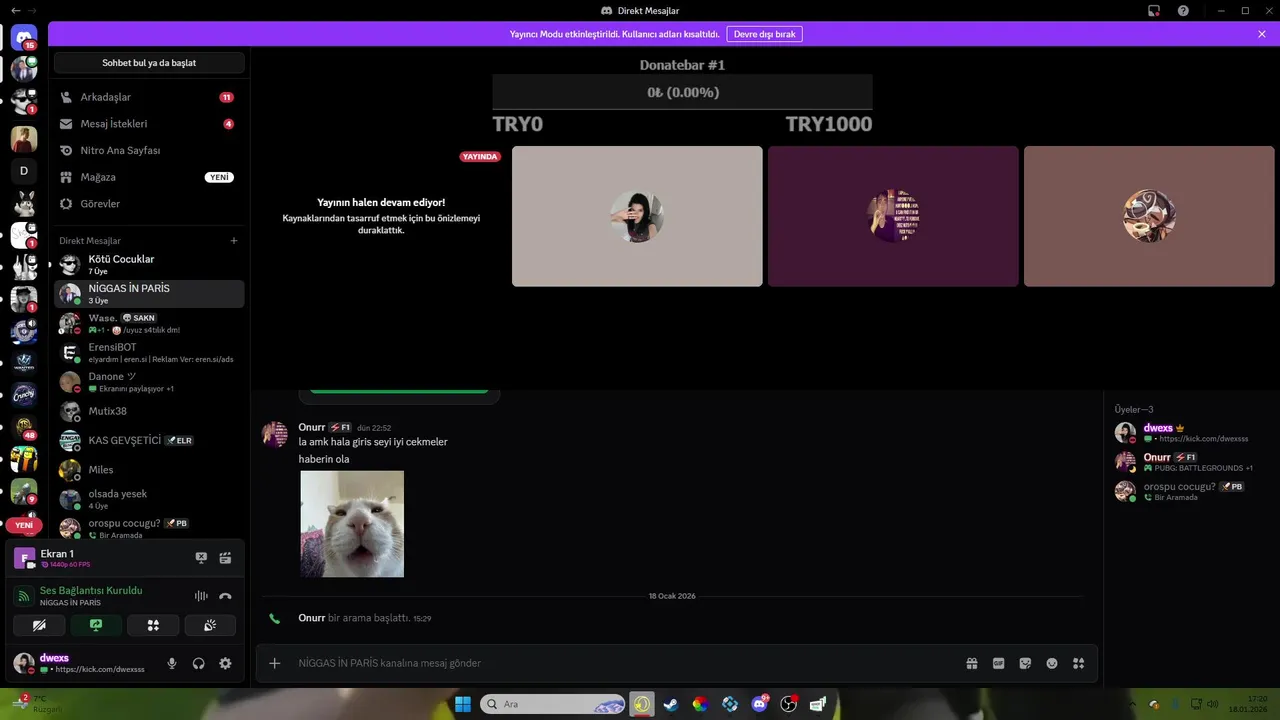This screenshot has width=1280, height=720.
Task: Click the paused stream preview
Action: [381, 216]
